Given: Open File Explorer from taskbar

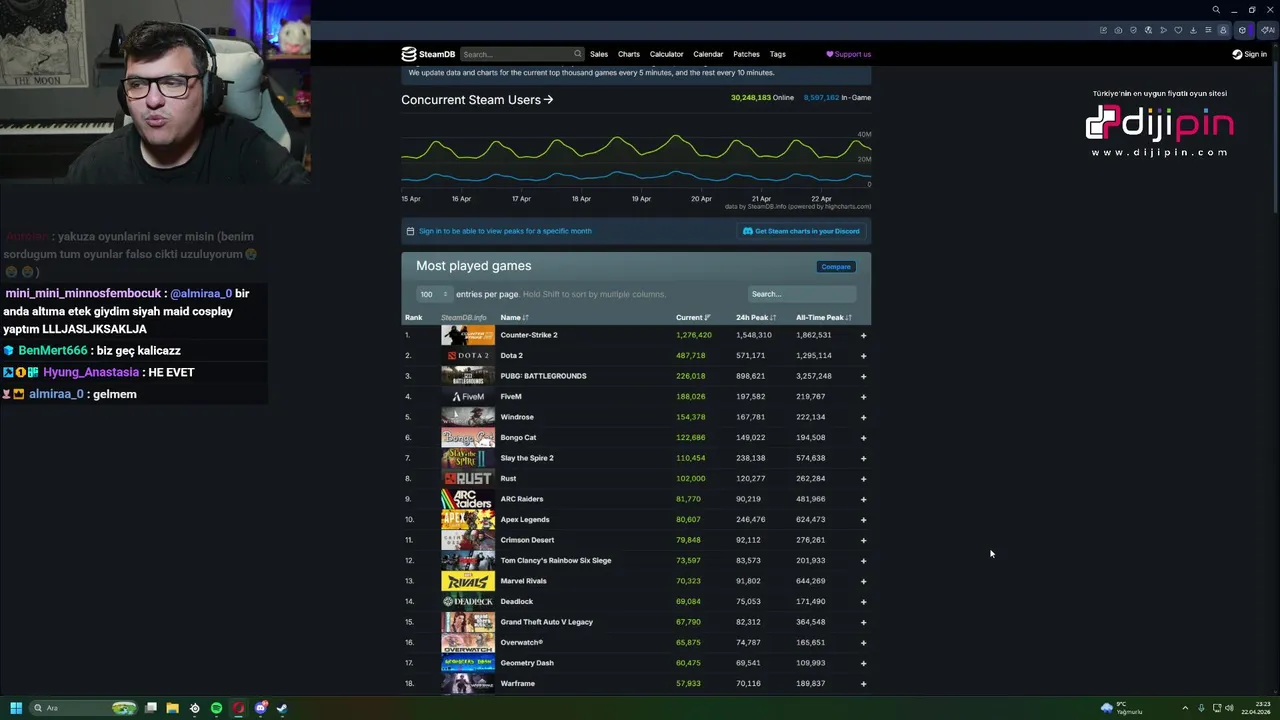Looking at the screenshot, I should pyautogui.click(x=172, y=708).
